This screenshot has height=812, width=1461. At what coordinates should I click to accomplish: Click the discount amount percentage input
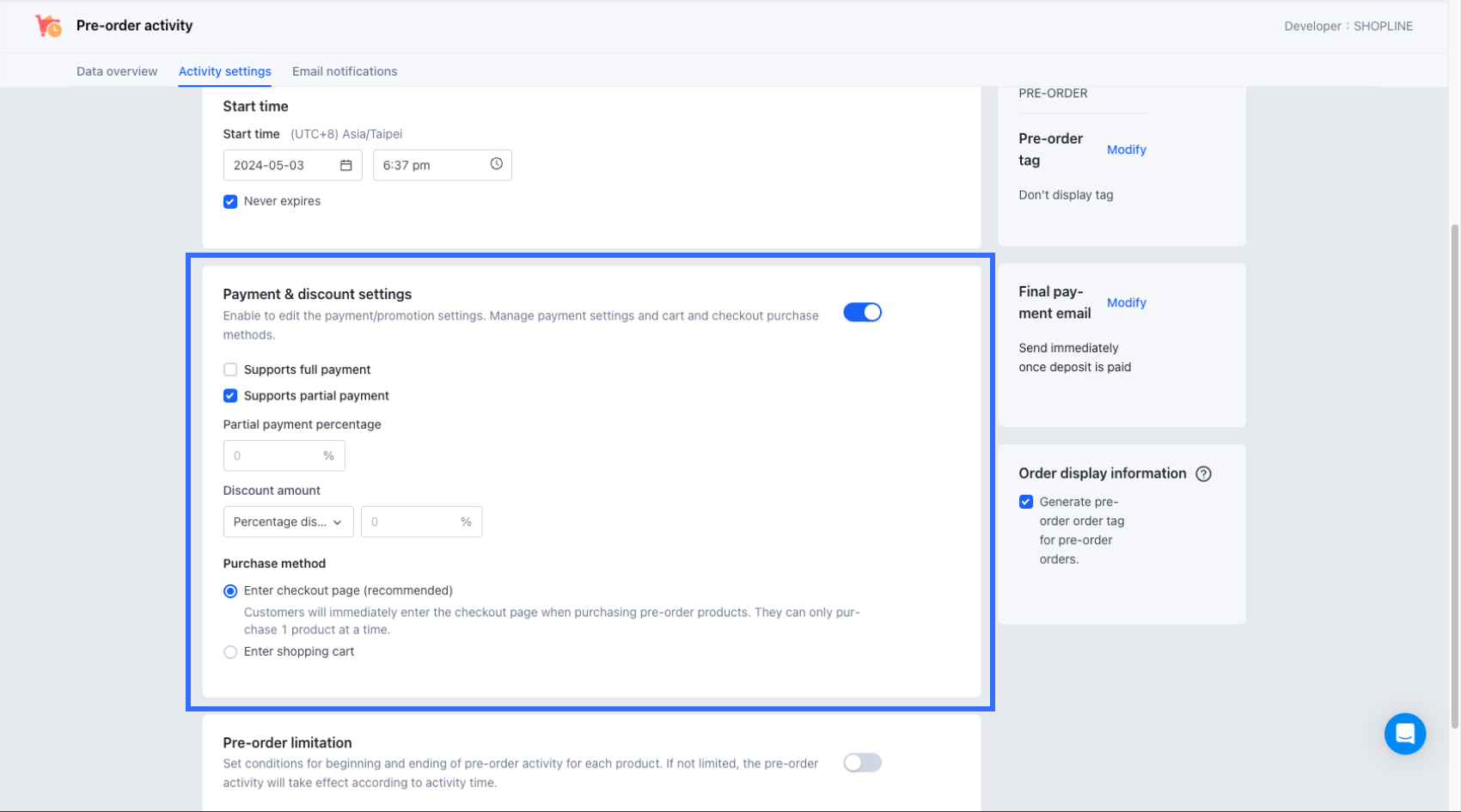411,522
